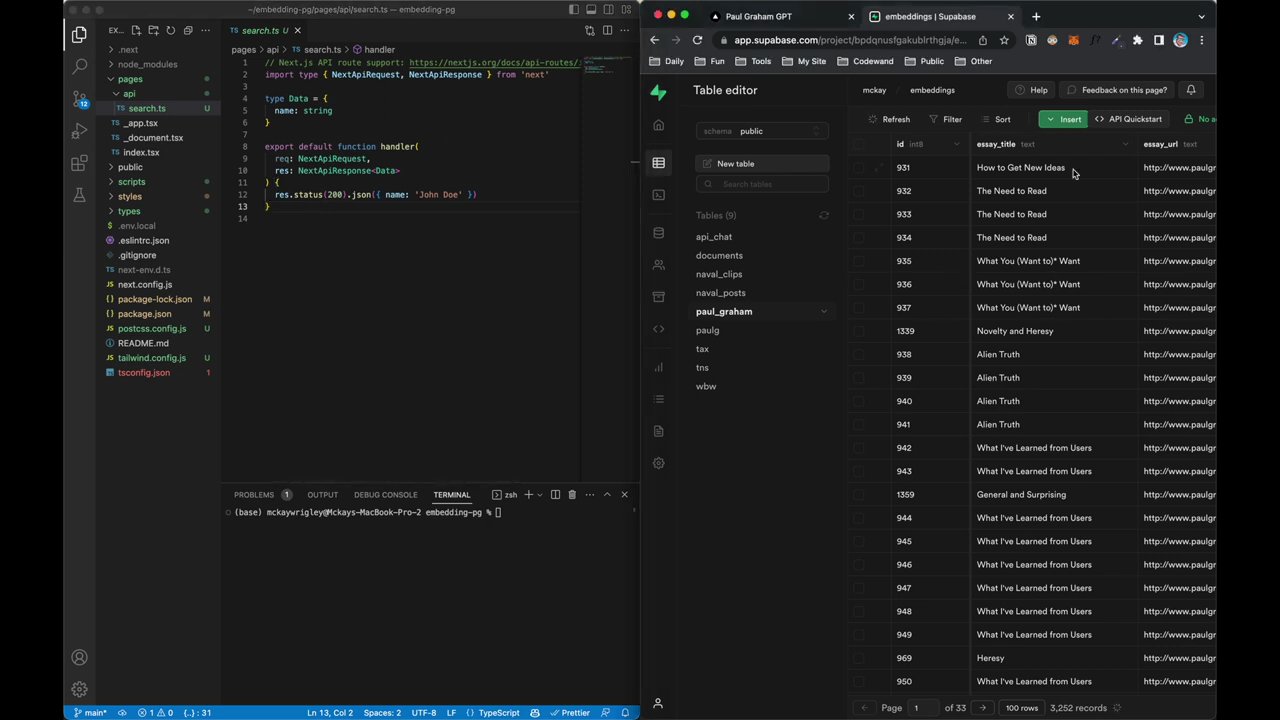Toggle the VS Code primary sidebar layout

[574, 10]
